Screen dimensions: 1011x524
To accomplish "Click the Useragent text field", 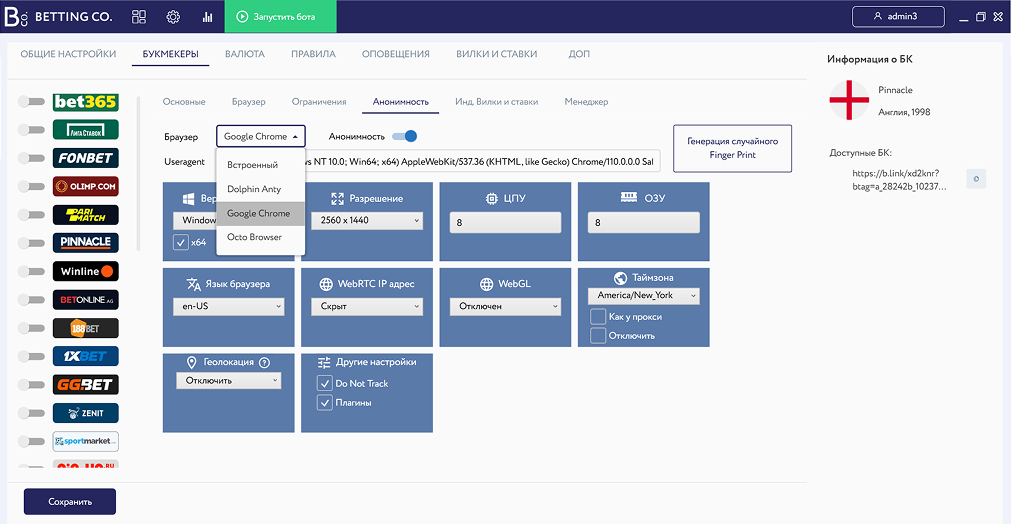I will (480, 161).
